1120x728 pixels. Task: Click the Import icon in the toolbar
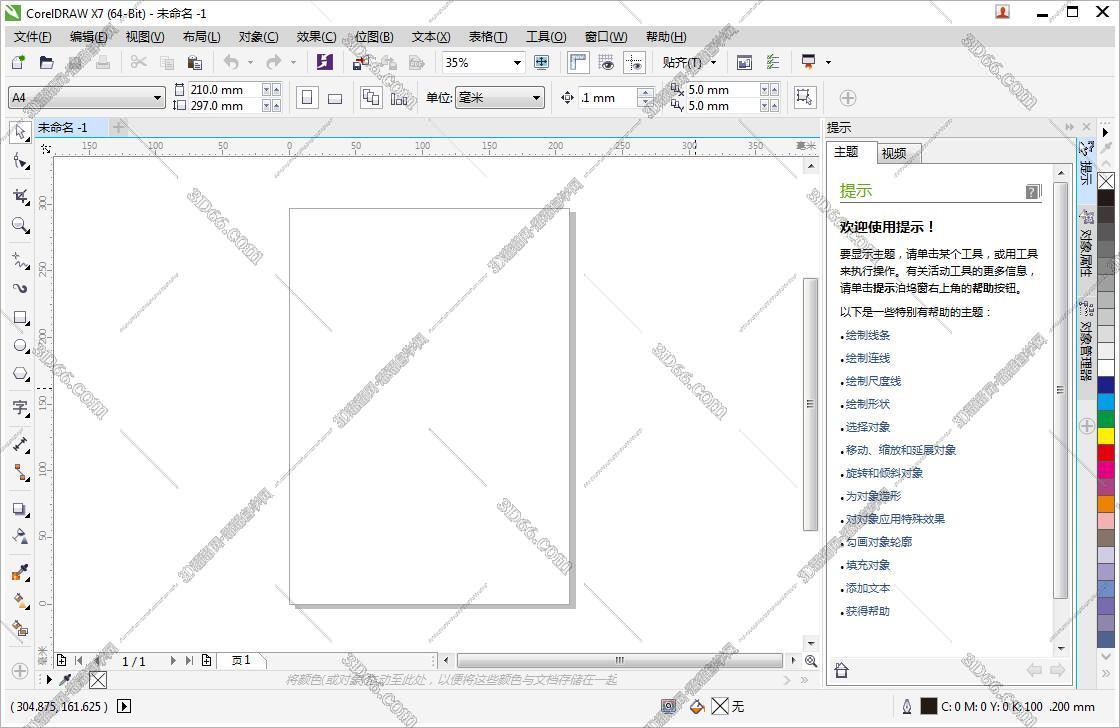(361, 62)
